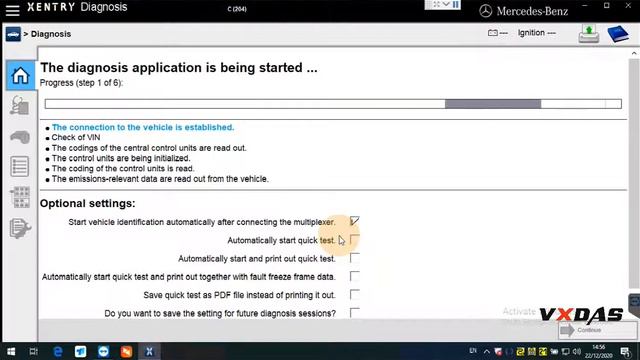Viewport: 640px width, 360px height.
Task: Open the document-with-wrench icon in sidebar
Action: click(20, 228)
